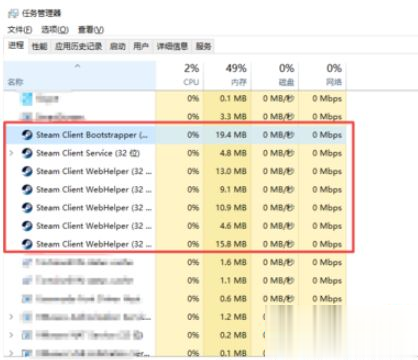This screenshot has width=418, height=360.
Task: Sort by the 0% disk column header
Action: [275, 76]
